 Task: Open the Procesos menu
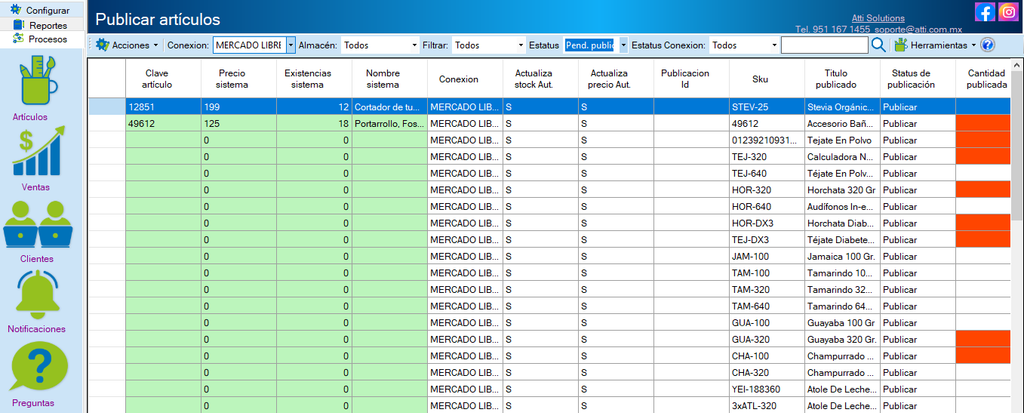48,39
